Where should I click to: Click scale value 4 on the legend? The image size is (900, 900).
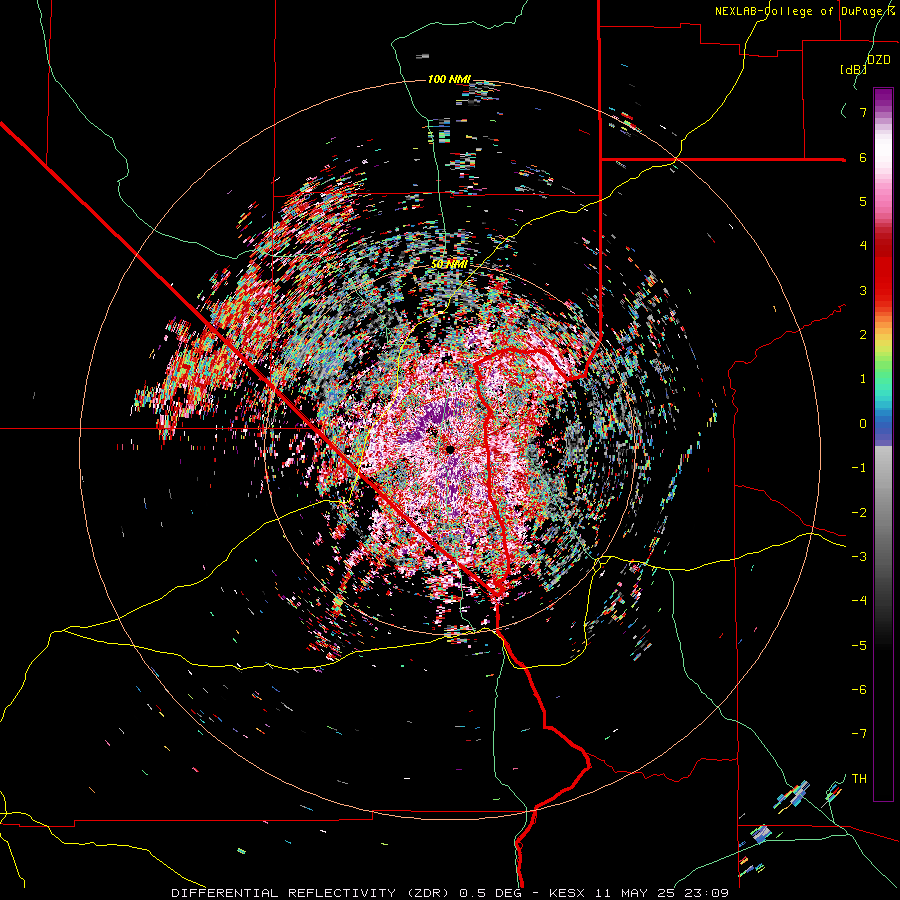click(863, 246)
